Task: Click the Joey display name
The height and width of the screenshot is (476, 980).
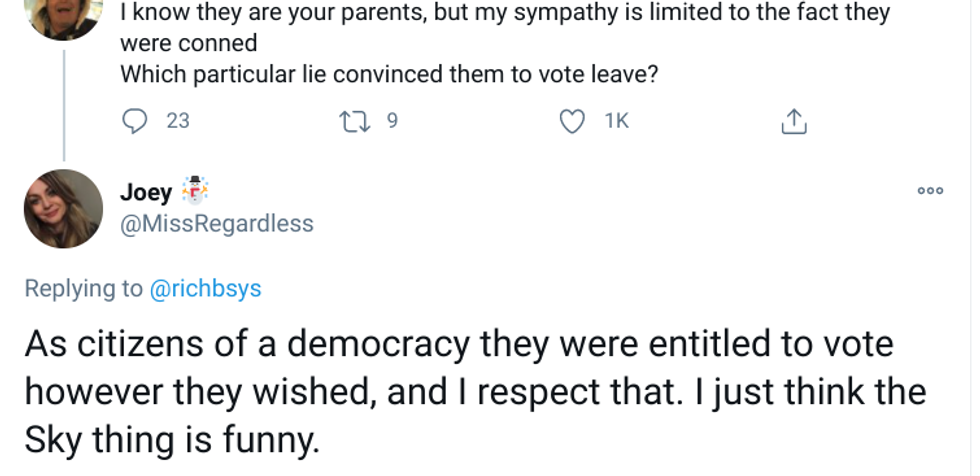Action: (145, 191)
